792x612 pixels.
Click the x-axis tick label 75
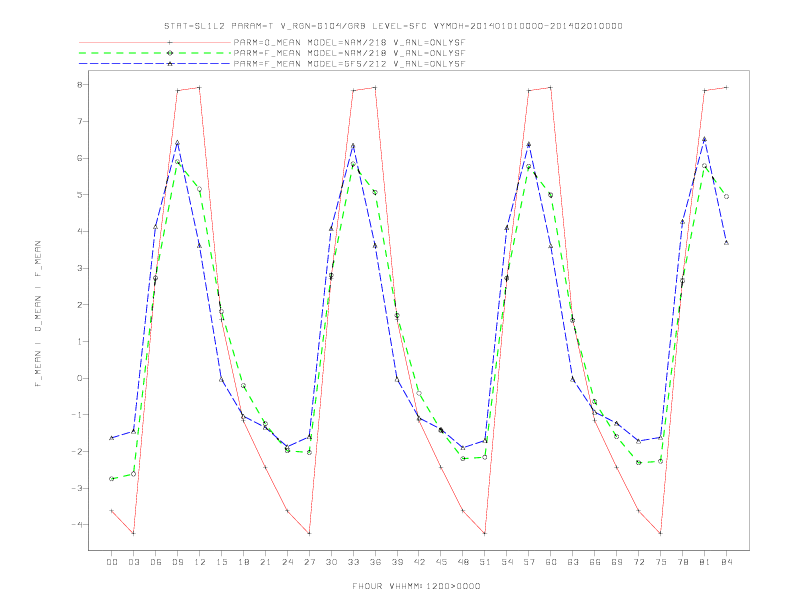point(661,562)
